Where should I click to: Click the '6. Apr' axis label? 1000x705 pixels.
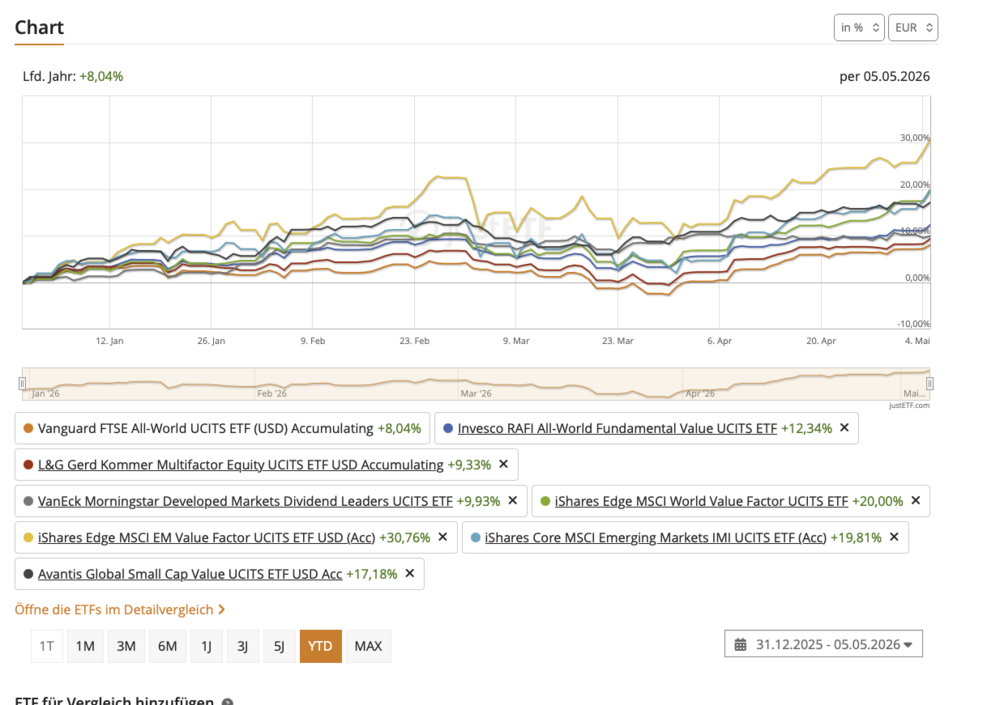click(719, 341)
